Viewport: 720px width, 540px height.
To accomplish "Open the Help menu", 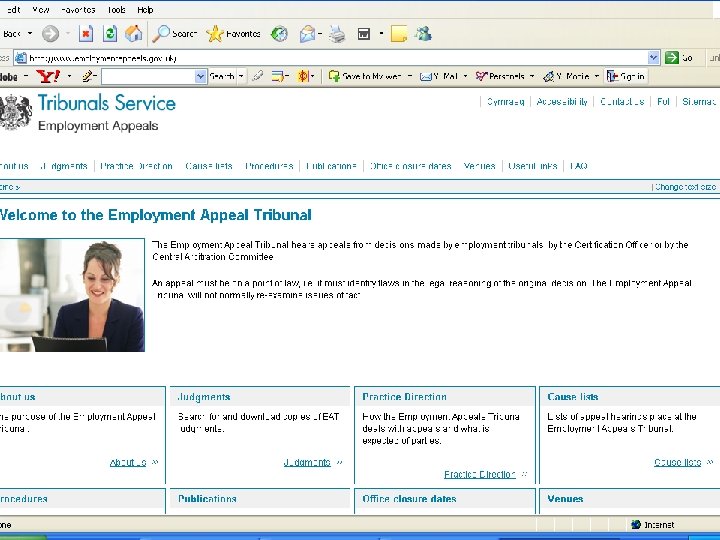I will pyautogui.click(x=145, y=10).
